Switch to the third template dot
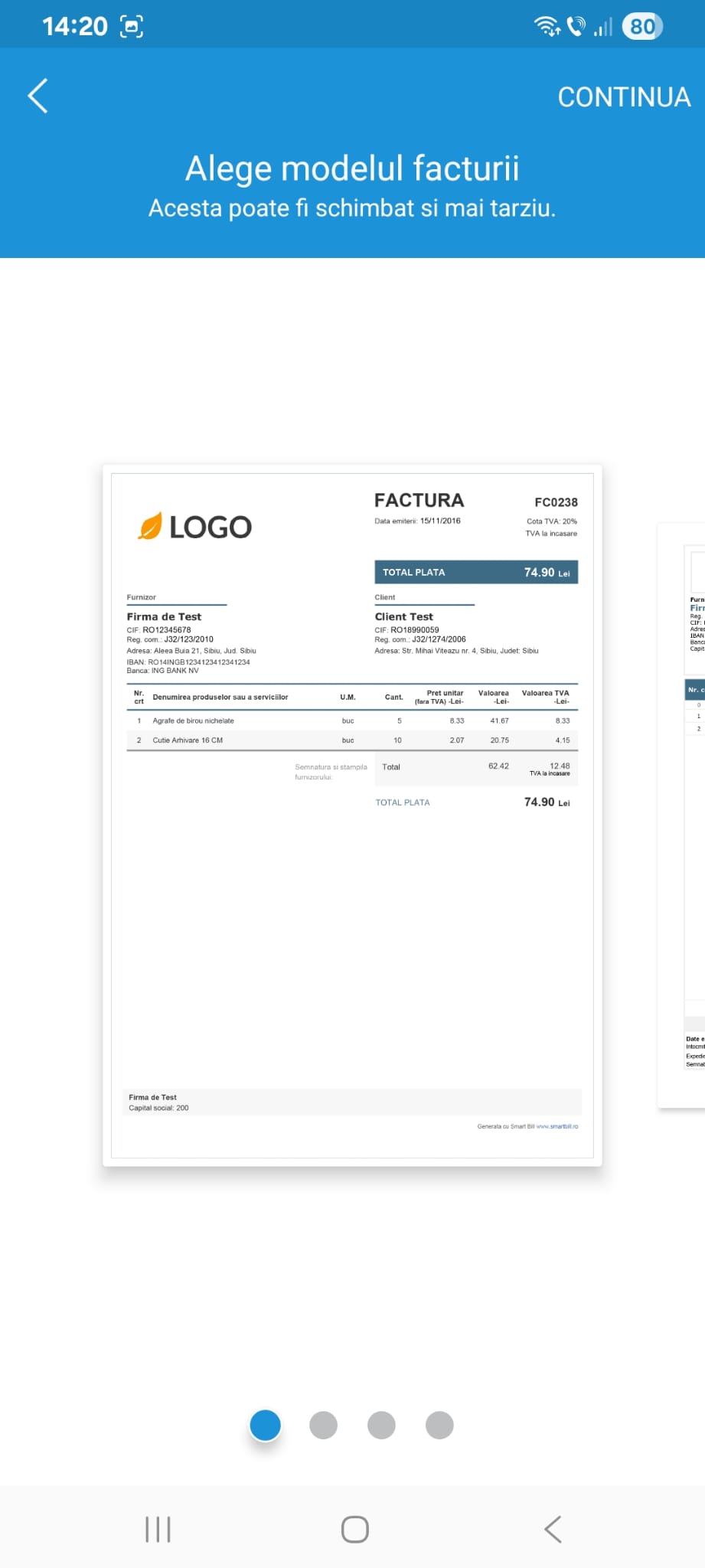 (381, 1425)
